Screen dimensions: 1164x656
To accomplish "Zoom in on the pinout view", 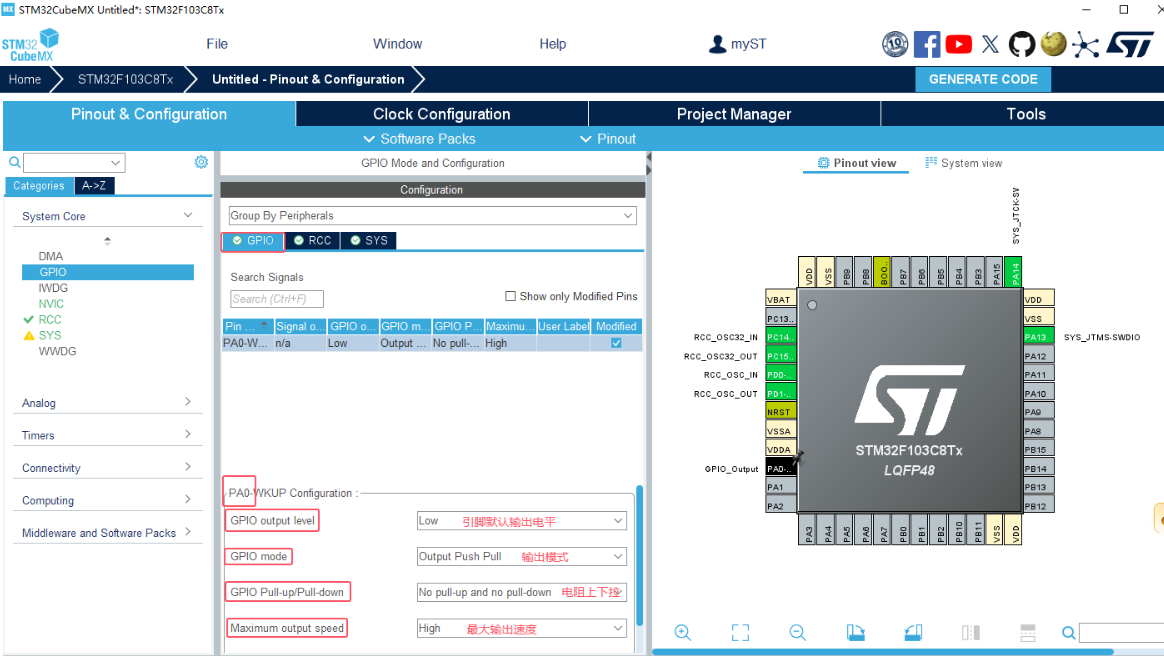I will (682, 632).
